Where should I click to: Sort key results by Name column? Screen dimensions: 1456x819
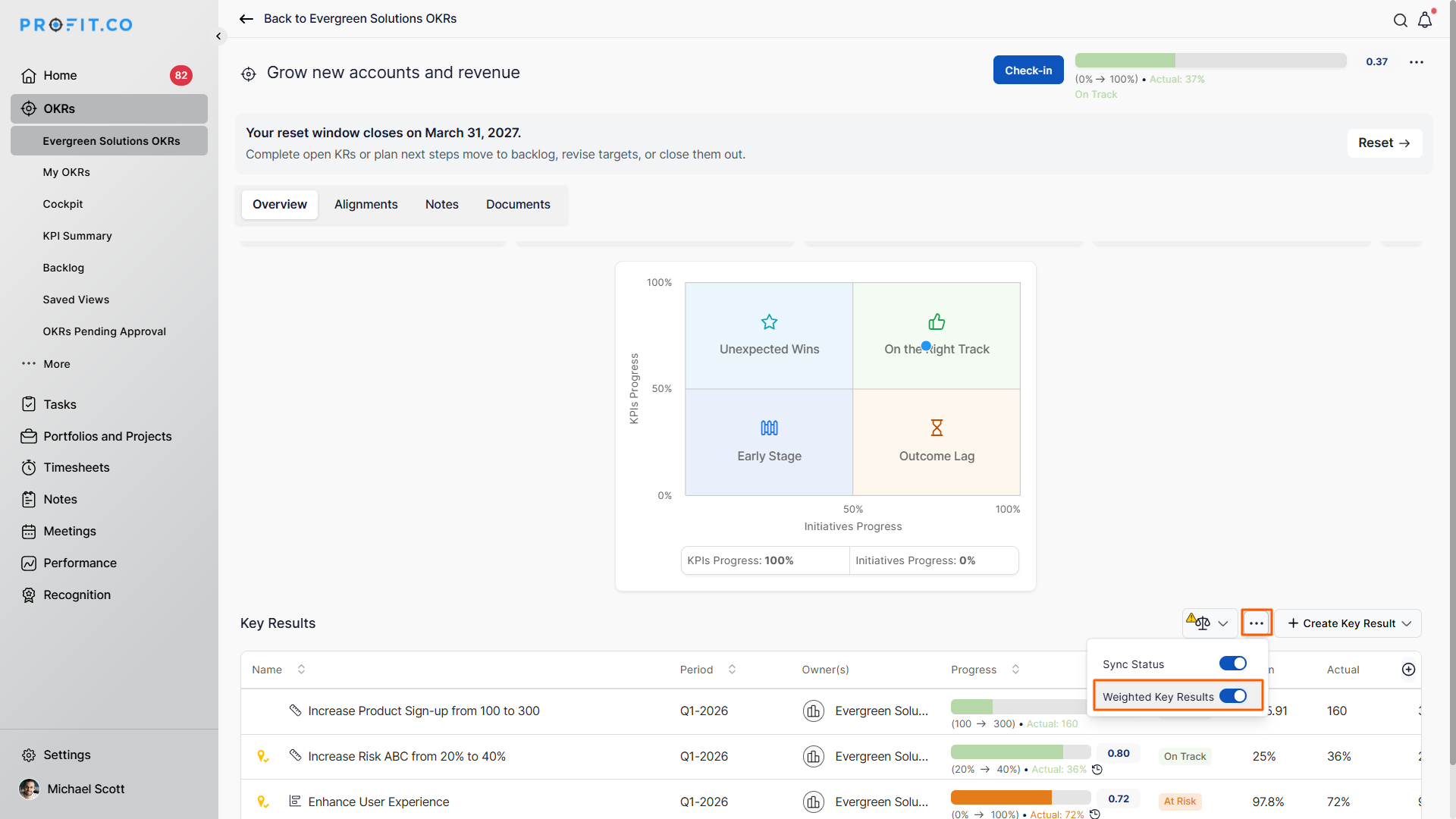click(301, 669)
